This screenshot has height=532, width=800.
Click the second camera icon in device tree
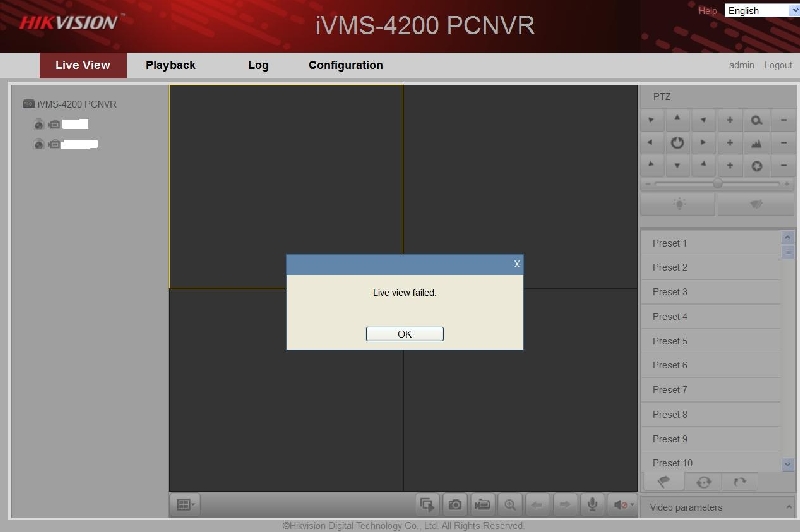coord(39,144)
